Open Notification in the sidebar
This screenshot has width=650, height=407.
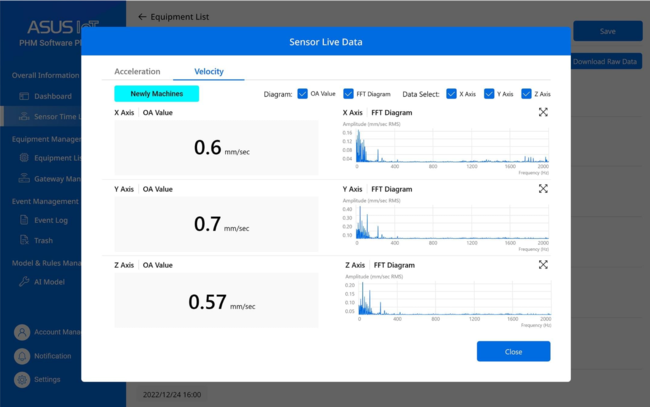[x=52, y=356]
